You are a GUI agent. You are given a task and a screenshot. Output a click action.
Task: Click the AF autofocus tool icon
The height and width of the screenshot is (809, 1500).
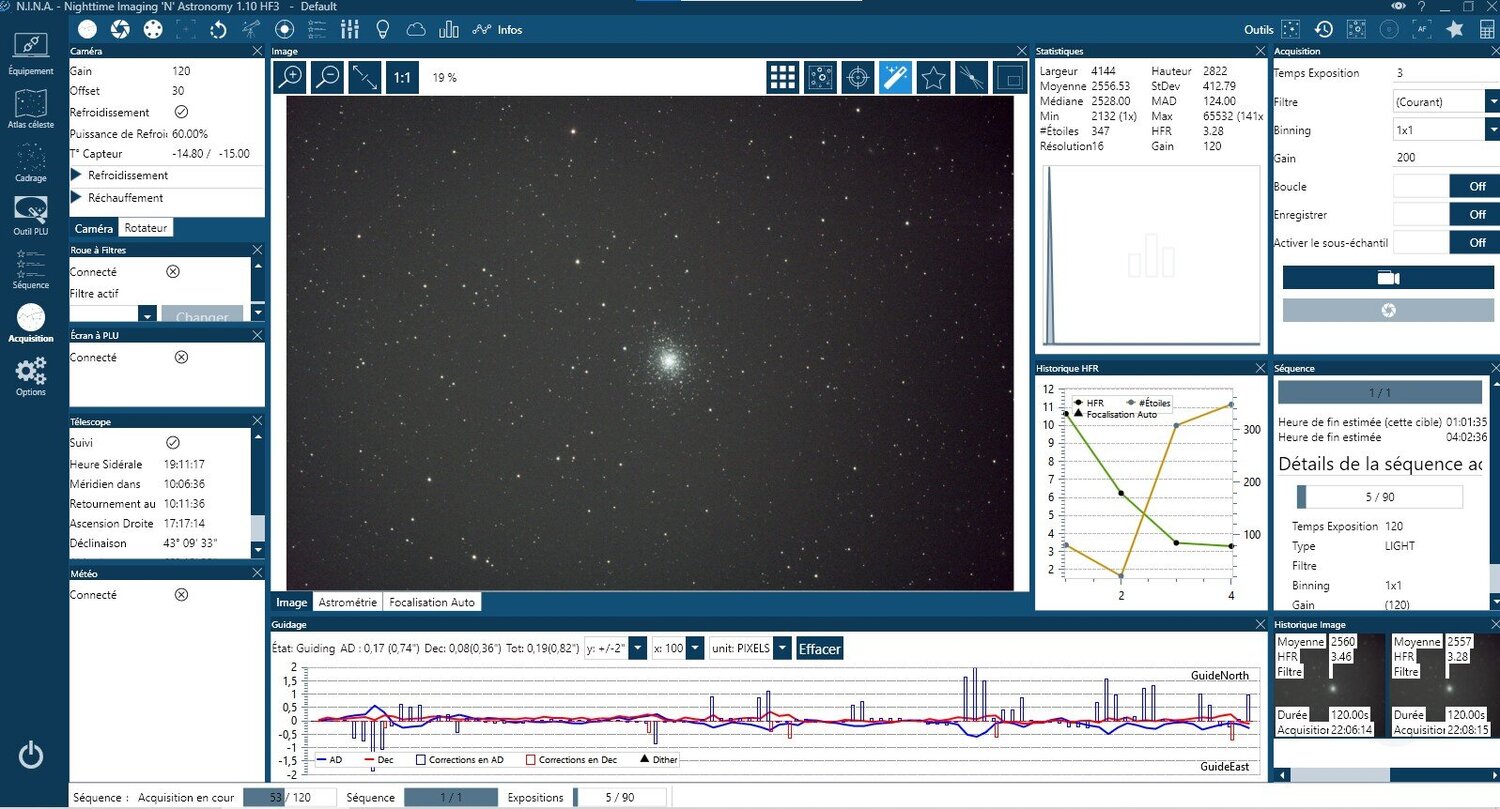1423,29
